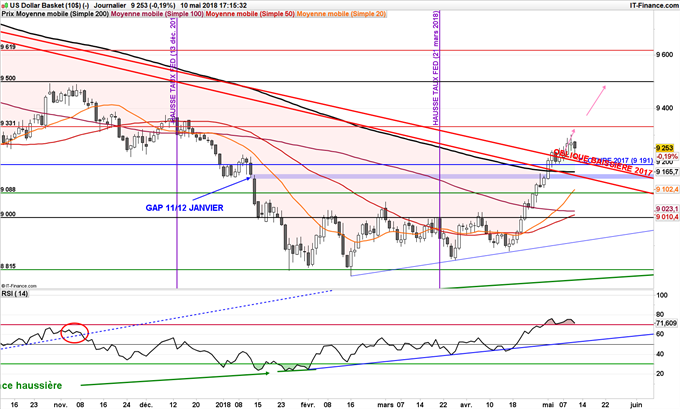Select the HAUSSE TAUX FED 13 déc. vertical label
Viewport: 680px width, 409px height.
click(x=173, y=71)
